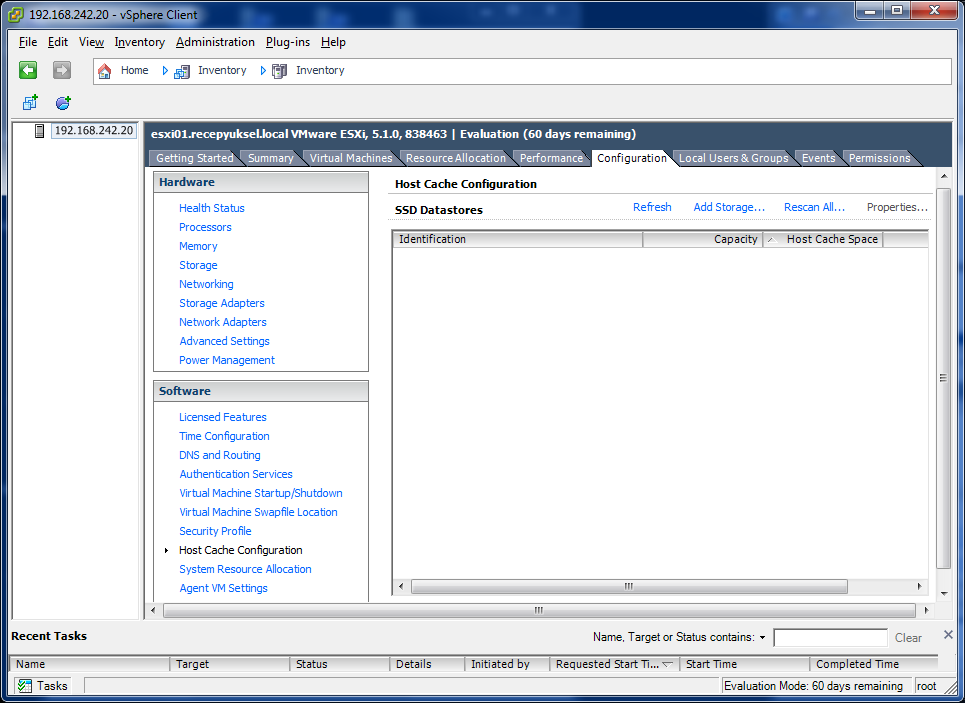
Task: Open Power Management link
Action: tap(227, 361)
